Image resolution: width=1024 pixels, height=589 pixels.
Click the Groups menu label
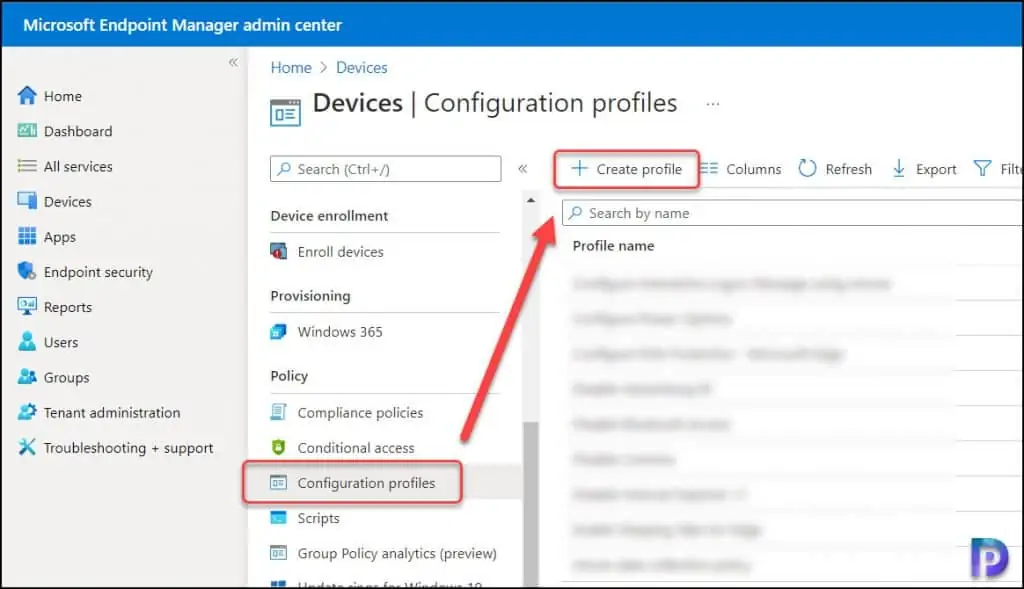tap(67, 377)
